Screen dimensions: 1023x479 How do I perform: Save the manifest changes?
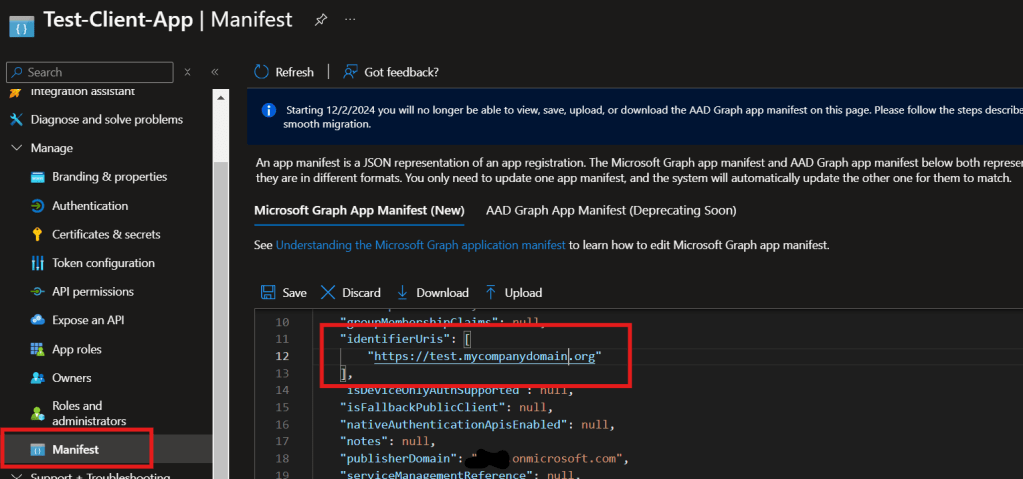tap(283, 293)
